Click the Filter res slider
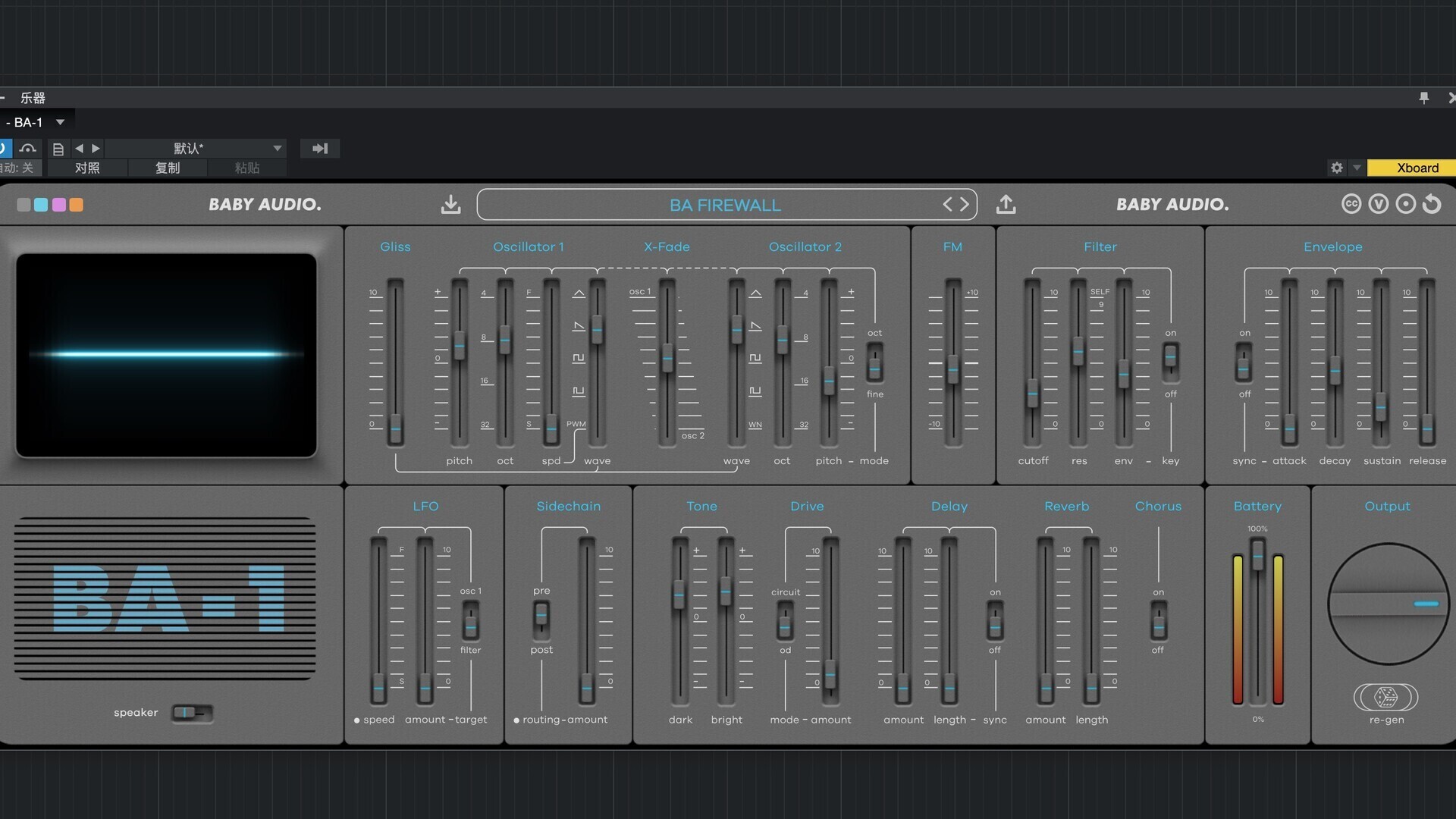The height and width of the screenshot is (819, 1456). (x=1078, y=362)
